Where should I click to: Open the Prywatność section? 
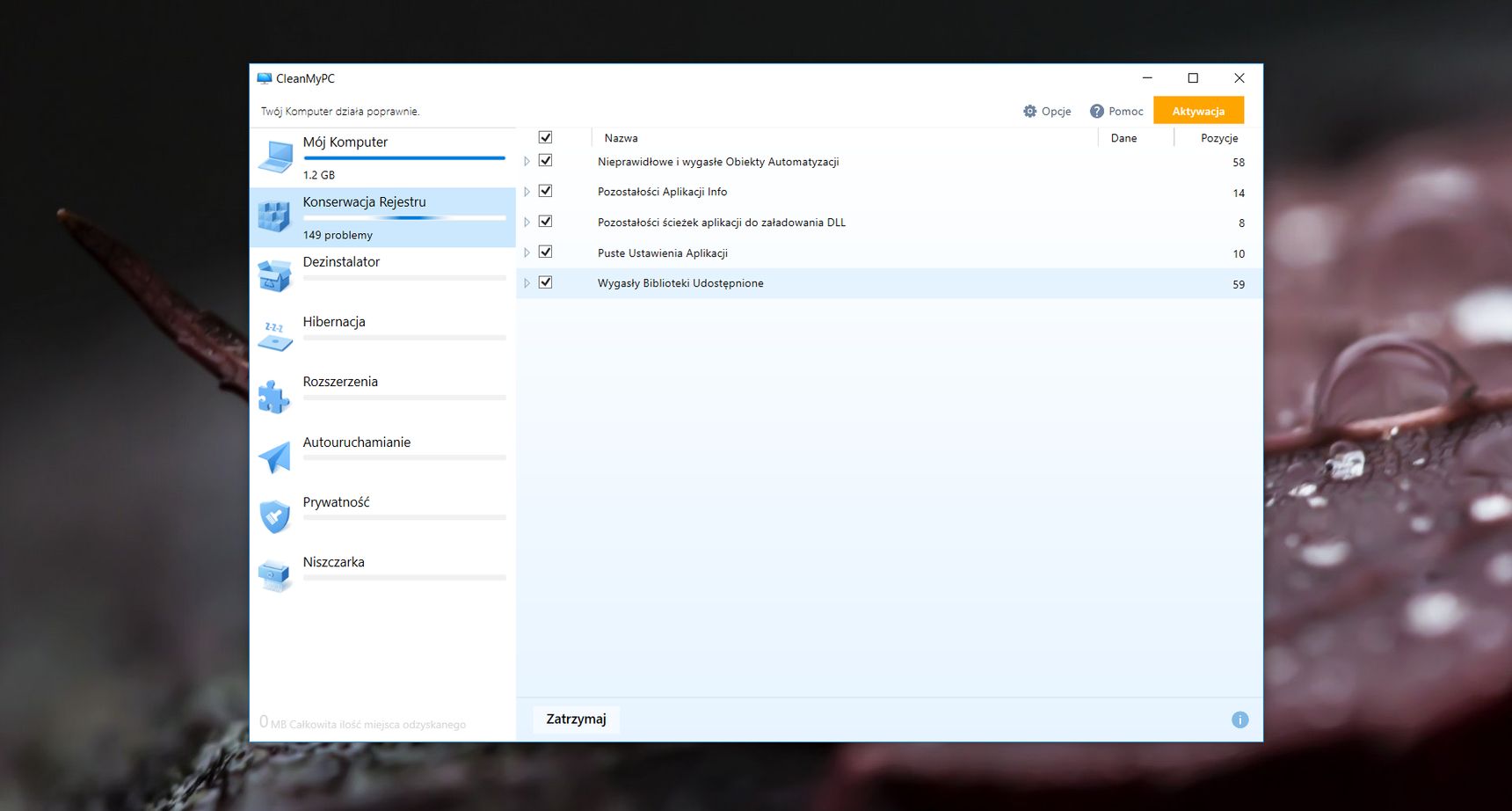point(382,517)
